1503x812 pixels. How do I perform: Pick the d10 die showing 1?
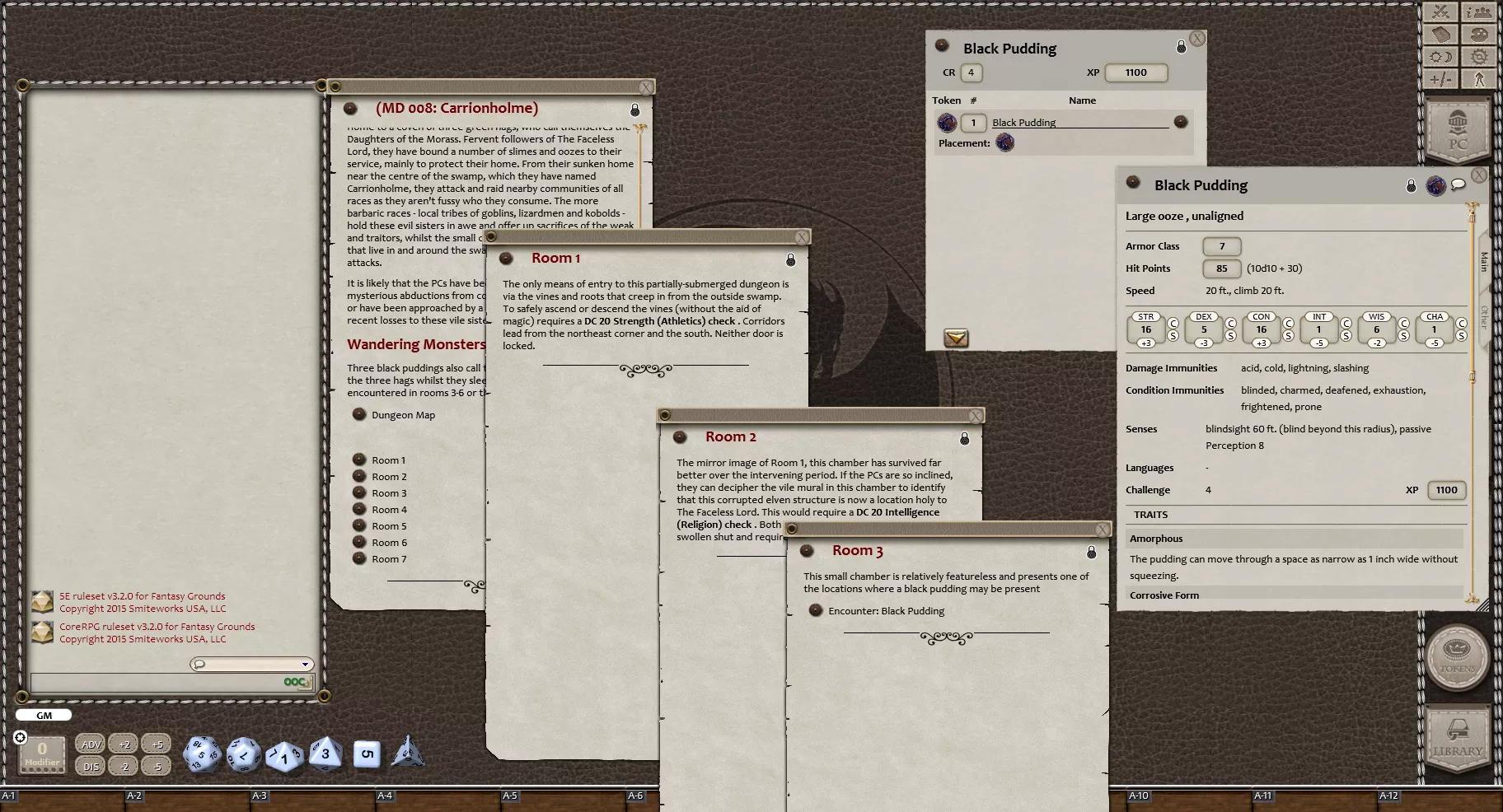pos(284,756)
